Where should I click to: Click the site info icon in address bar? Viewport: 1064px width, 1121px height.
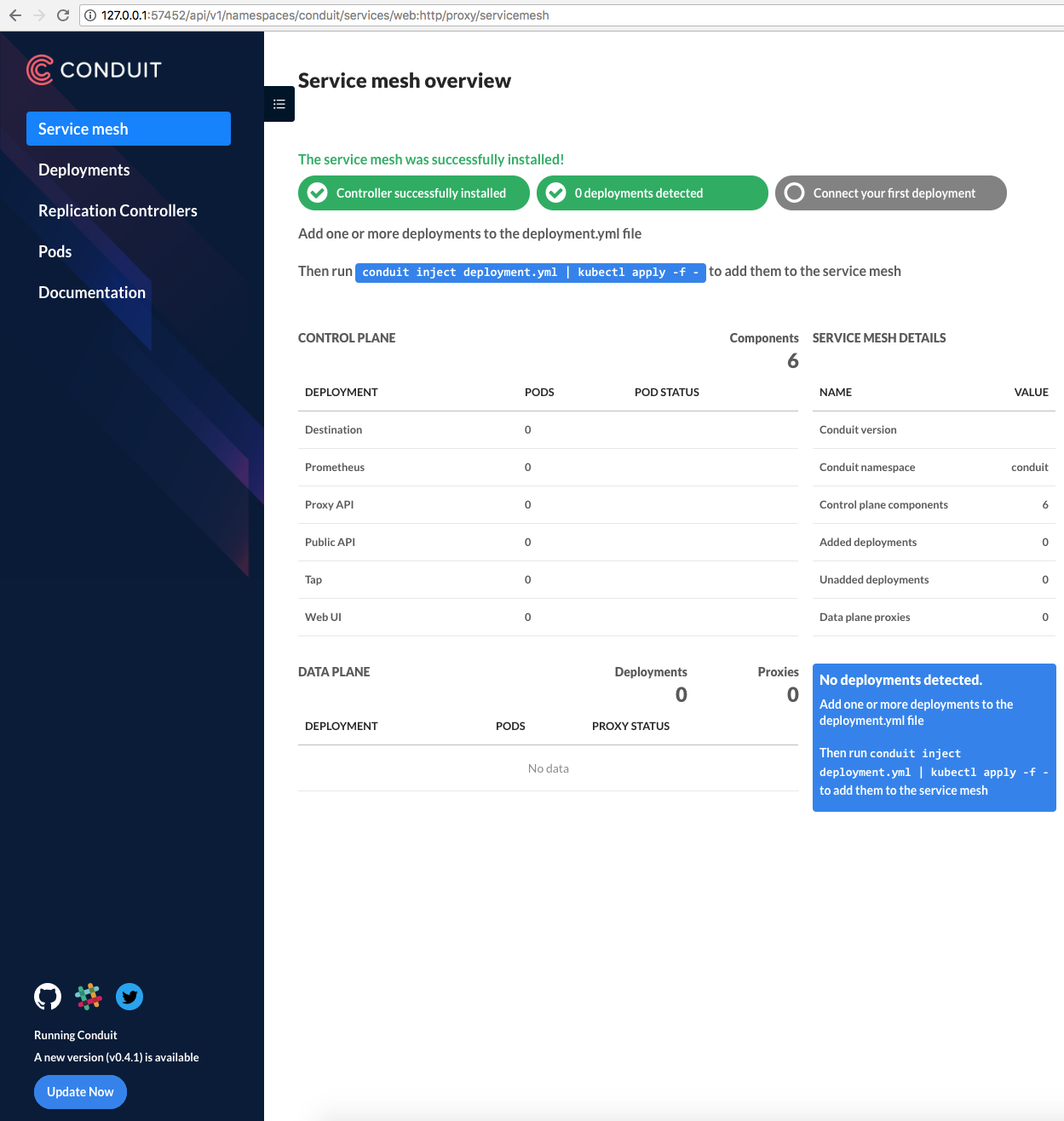(x=90, y=15)
